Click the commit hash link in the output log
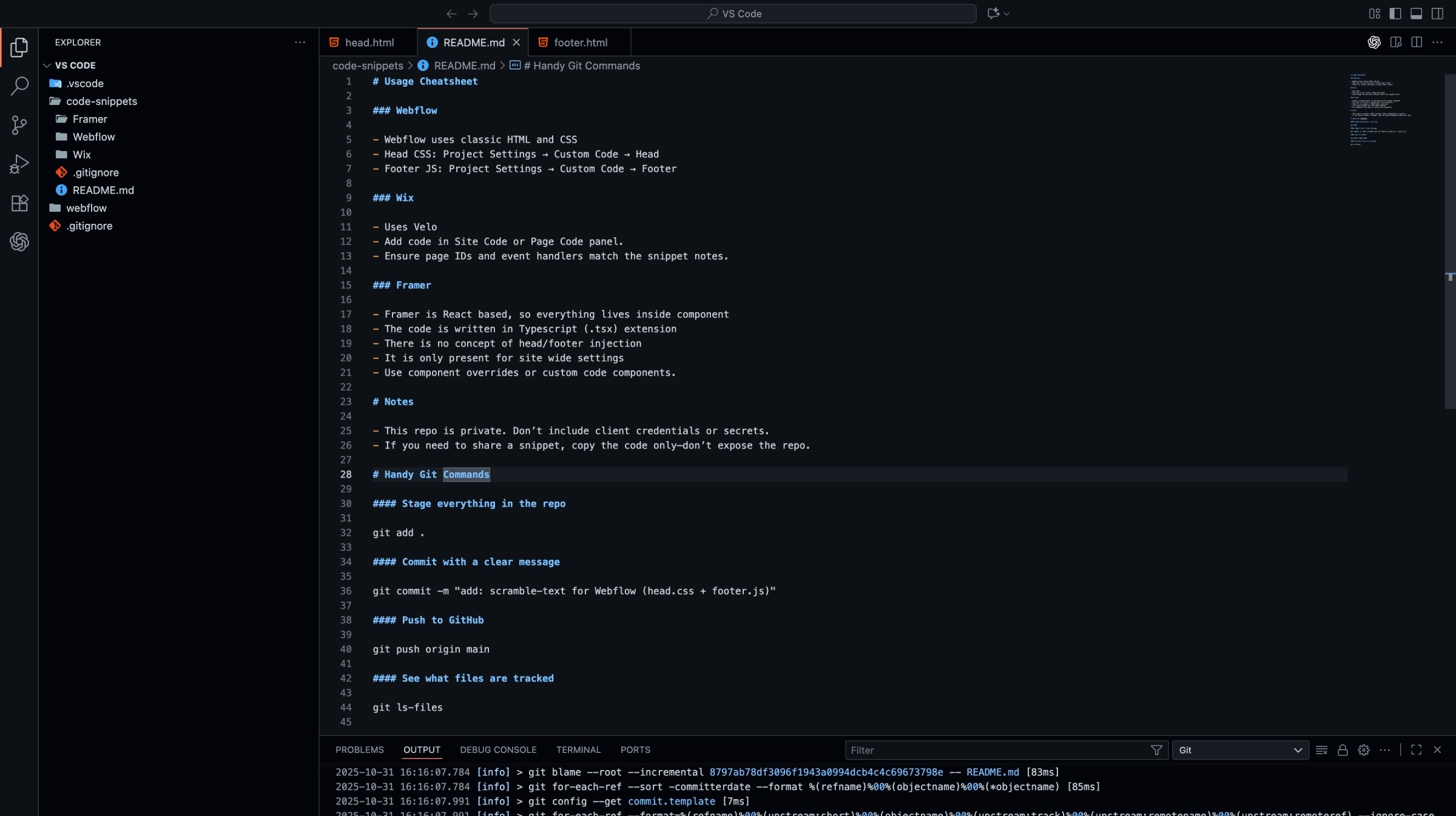Image resolution: width=1456 pixels, height=816 pixels. pyautogui.click(x=826, y=772)
